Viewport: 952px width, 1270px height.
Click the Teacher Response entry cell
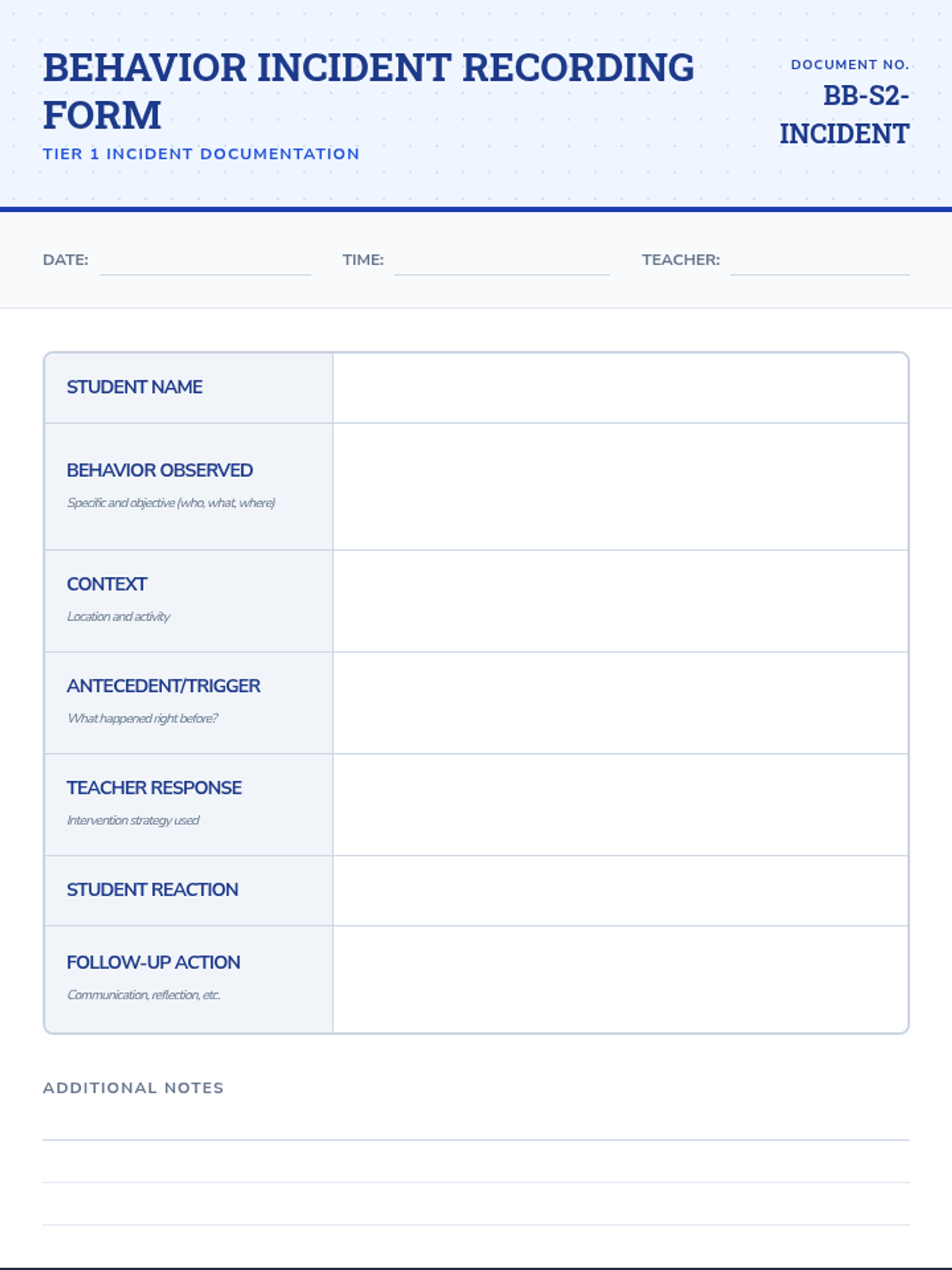coord(620,805)
